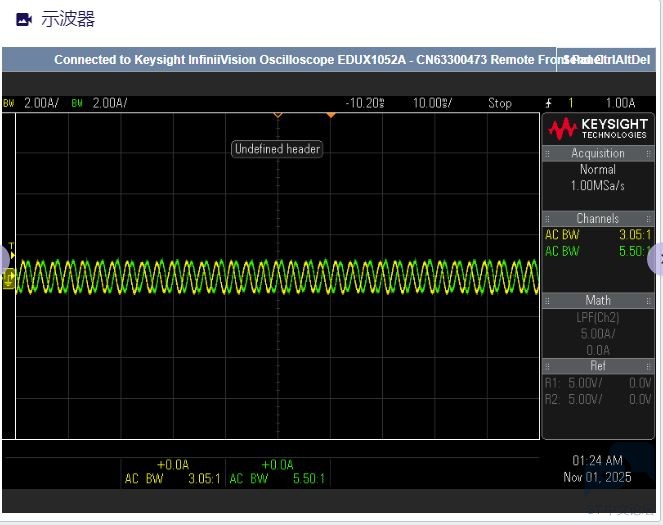Image resolution: width=663 pixels, height=525 pixels.
Task: Click the Ctrl-Alt-Del remote control link
Action: pos(623,60)
